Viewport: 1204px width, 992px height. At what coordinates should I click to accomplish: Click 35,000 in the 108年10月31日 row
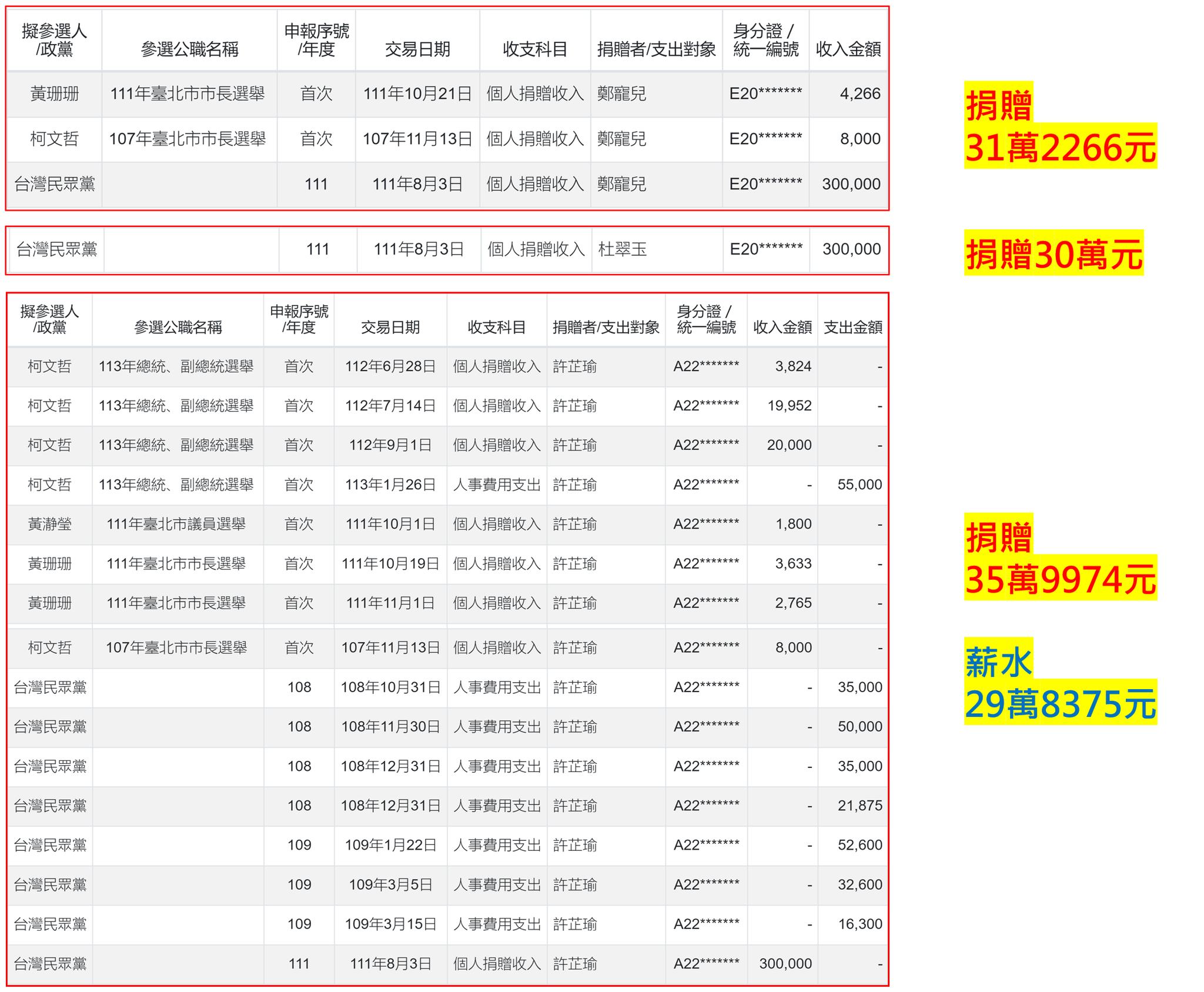[859, 687]
